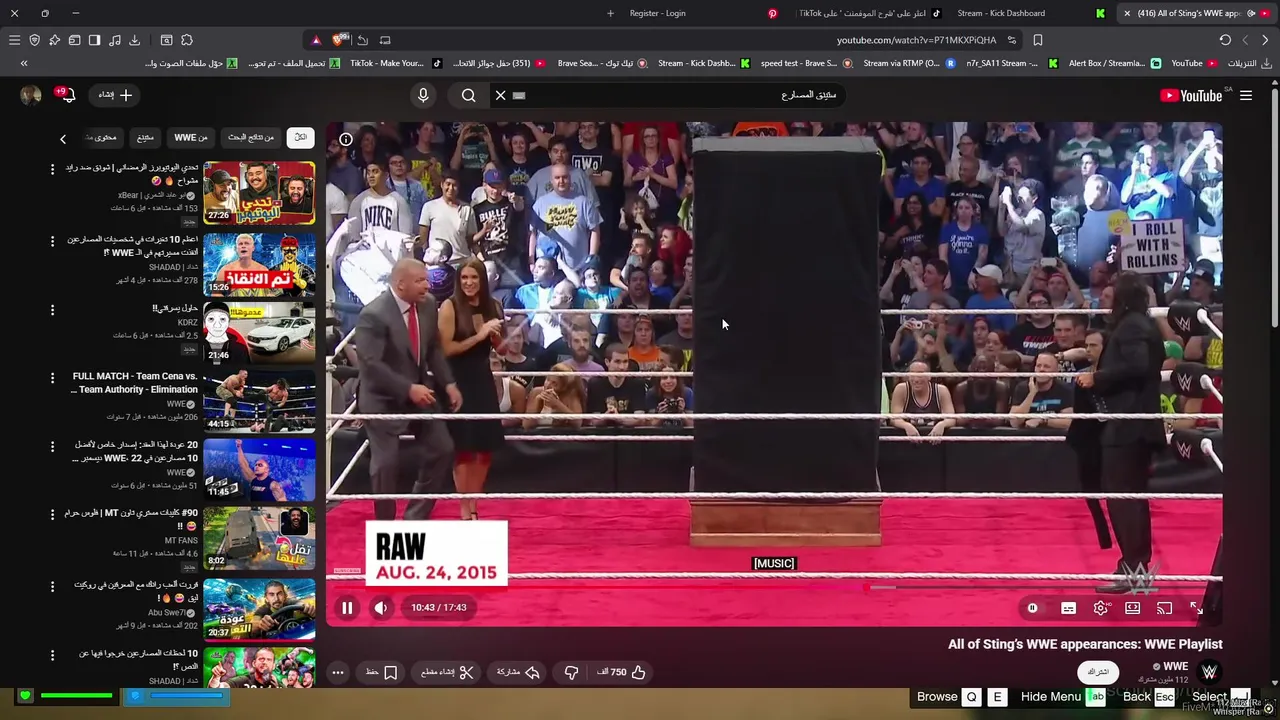Switch to theater mode view
This screenshot has height=720, width=1280.
point(1133,608)
